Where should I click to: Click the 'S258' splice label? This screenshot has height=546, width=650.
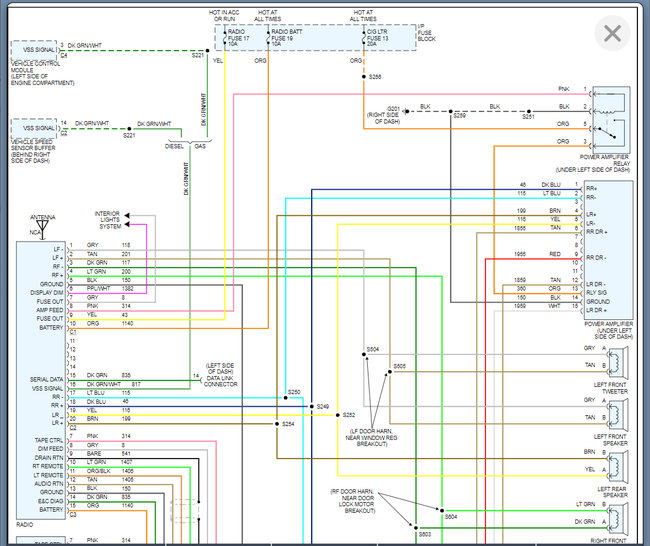(x=375, y=77)
